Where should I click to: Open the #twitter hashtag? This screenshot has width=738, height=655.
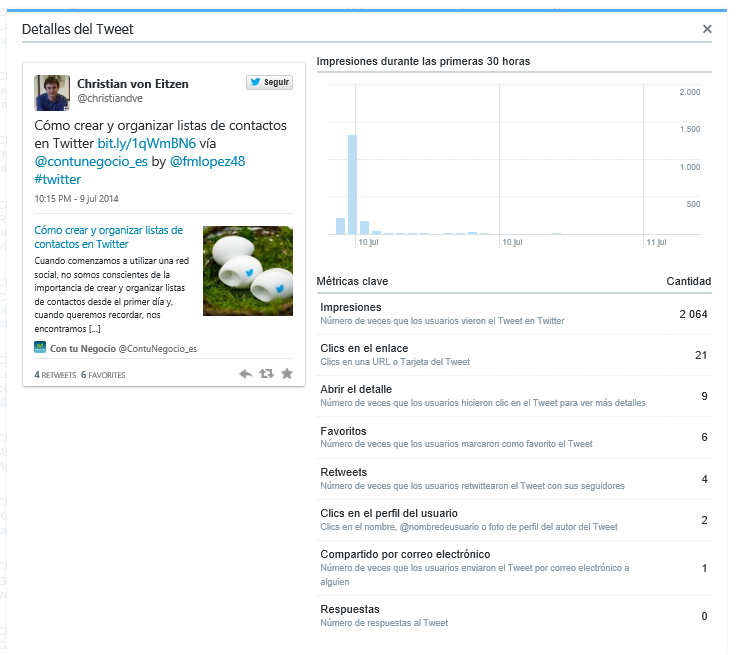pos(57,179)
